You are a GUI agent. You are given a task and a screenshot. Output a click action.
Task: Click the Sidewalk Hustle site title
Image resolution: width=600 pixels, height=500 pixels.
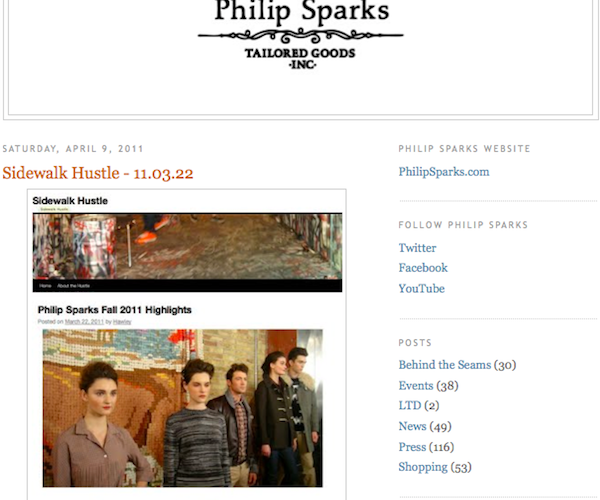(x=70, y=201)
